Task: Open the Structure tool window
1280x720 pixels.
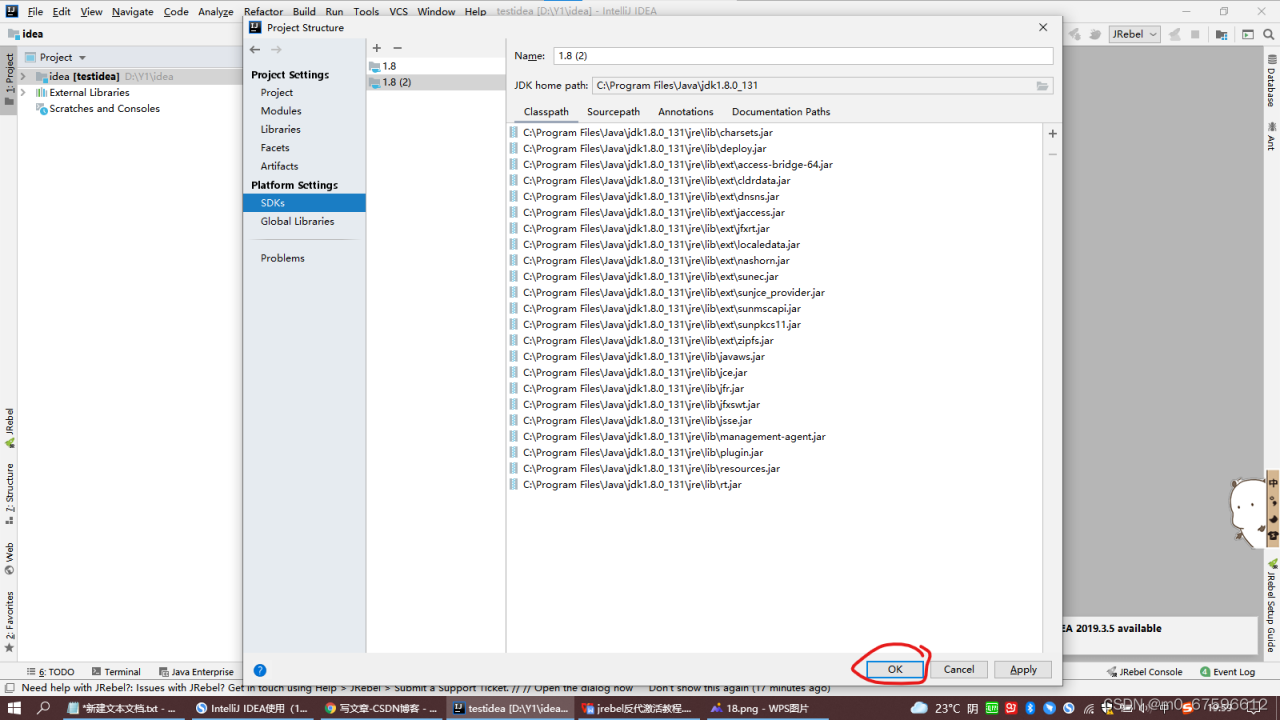Action: click(9, 494)
